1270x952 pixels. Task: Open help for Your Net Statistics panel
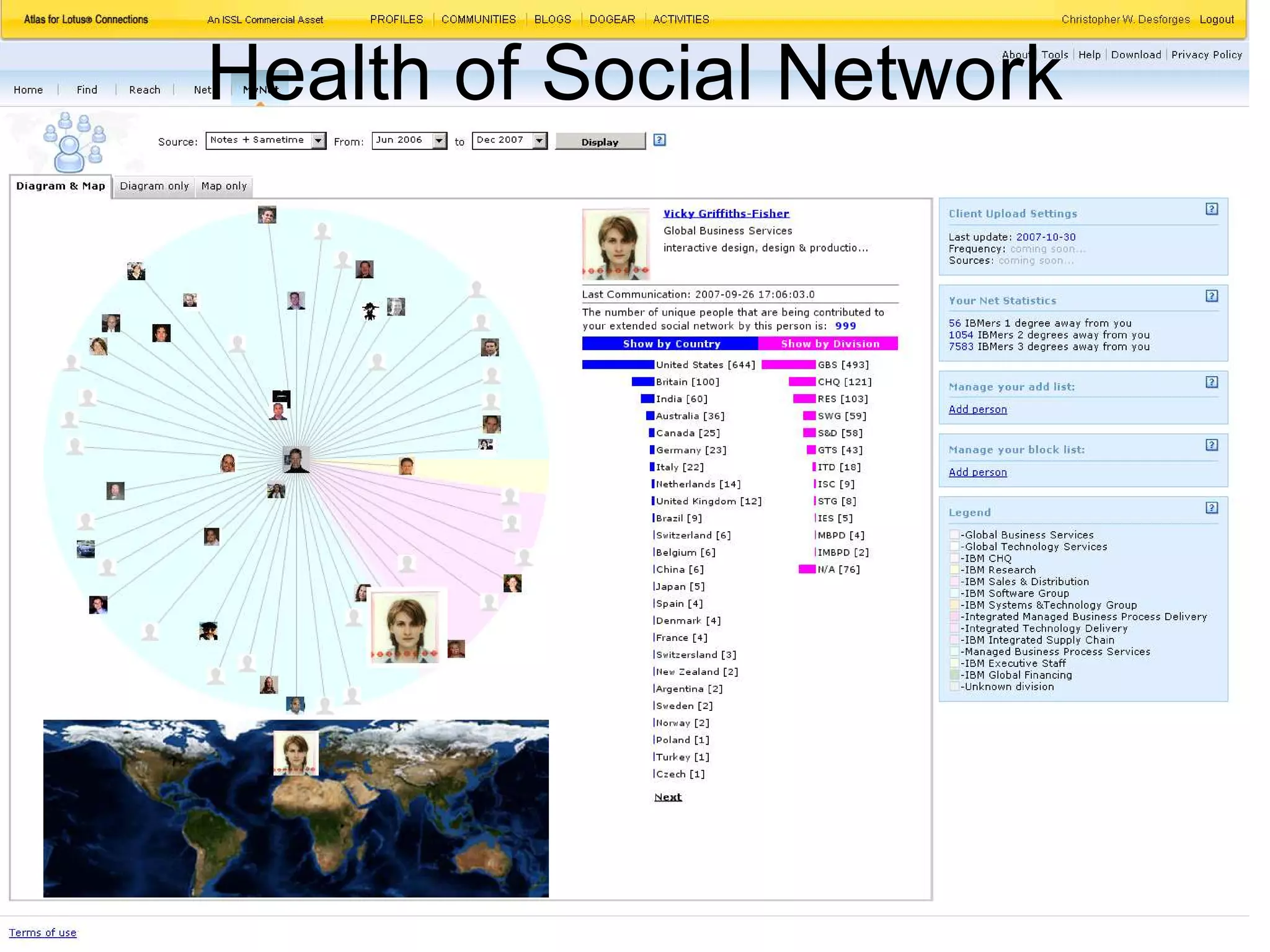click(1211, 296)
